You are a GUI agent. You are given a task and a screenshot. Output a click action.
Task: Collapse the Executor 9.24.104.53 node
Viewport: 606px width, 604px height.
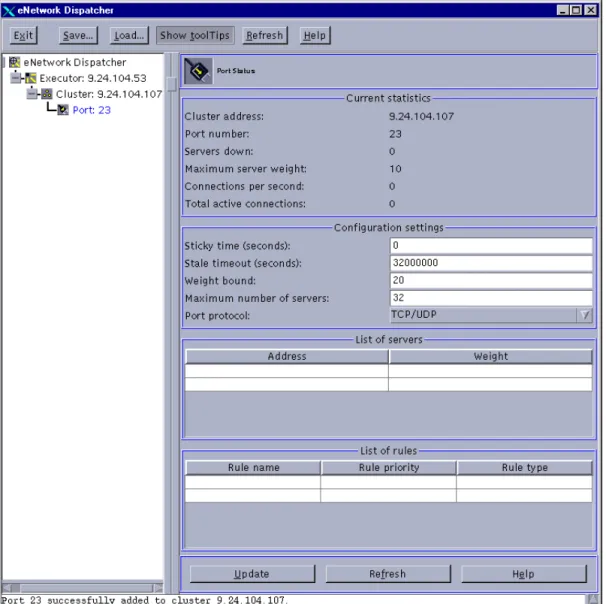tap(16, 78)
